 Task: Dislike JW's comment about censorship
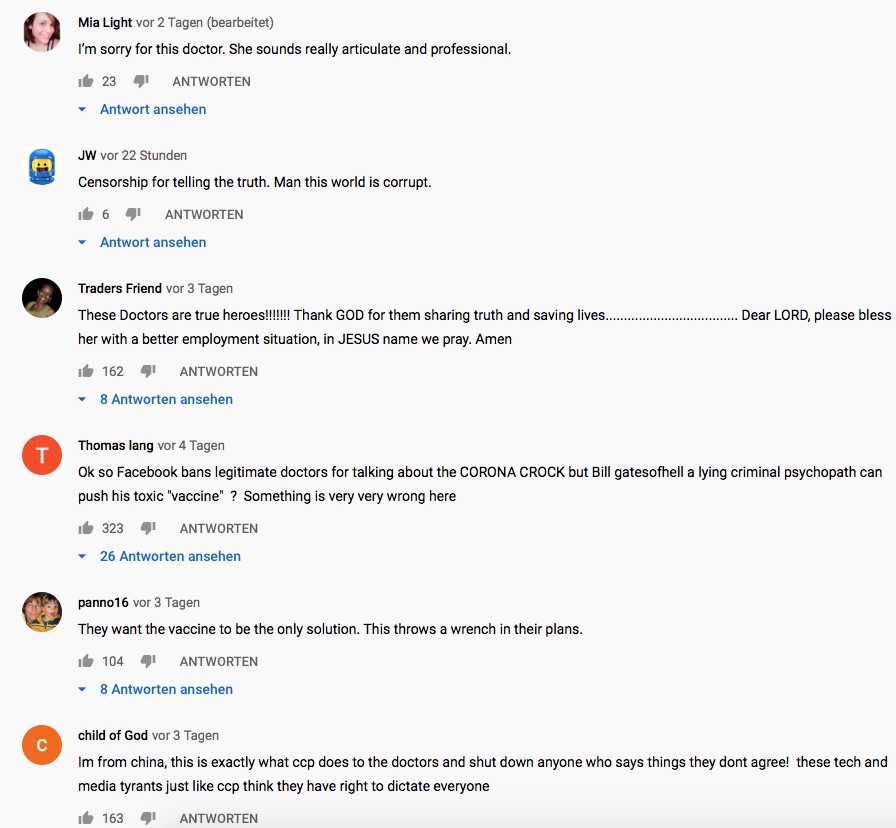click(x=133, y=214)
